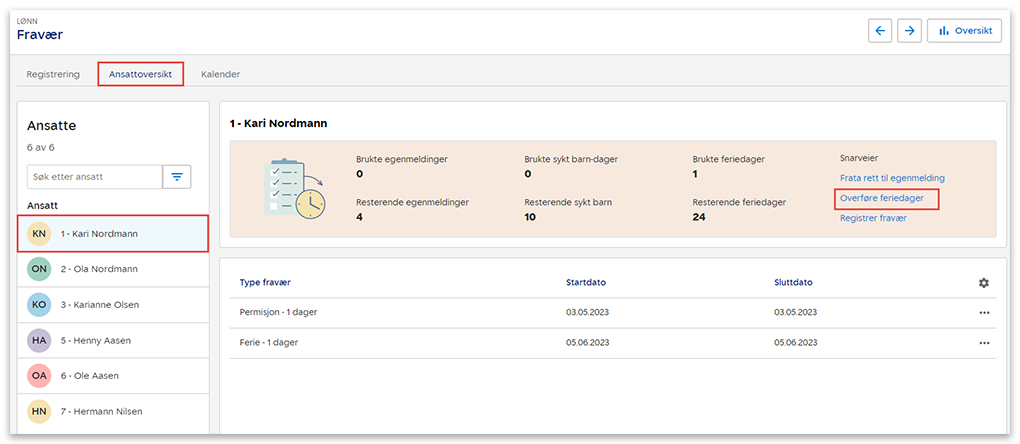The height and width of the screenshot is (444, 1020).
Task: Sort by Type fravær column header
Action: click(x=265, y=282)
